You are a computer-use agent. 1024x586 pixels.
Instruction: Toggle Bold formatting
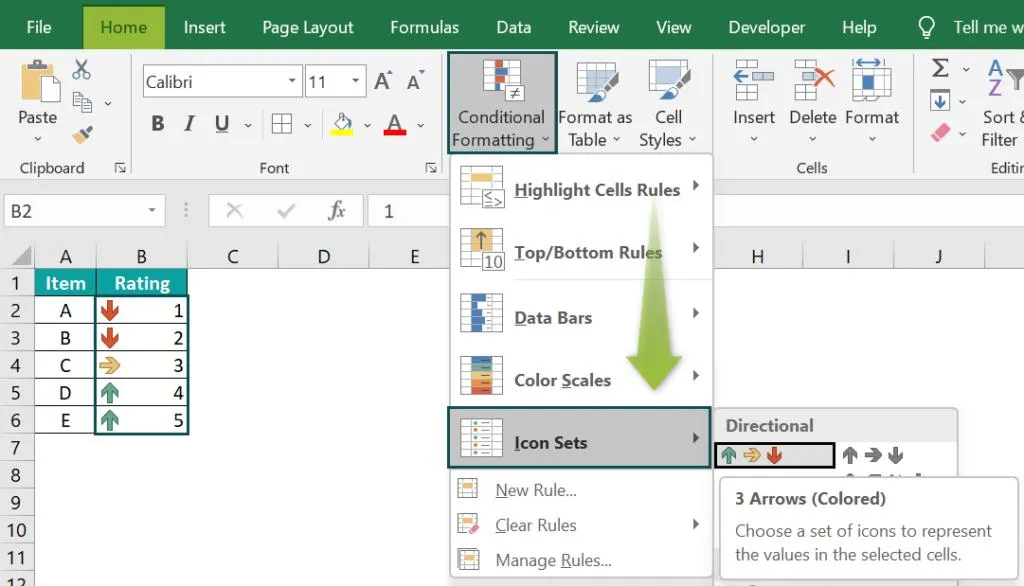click(157, 123)
